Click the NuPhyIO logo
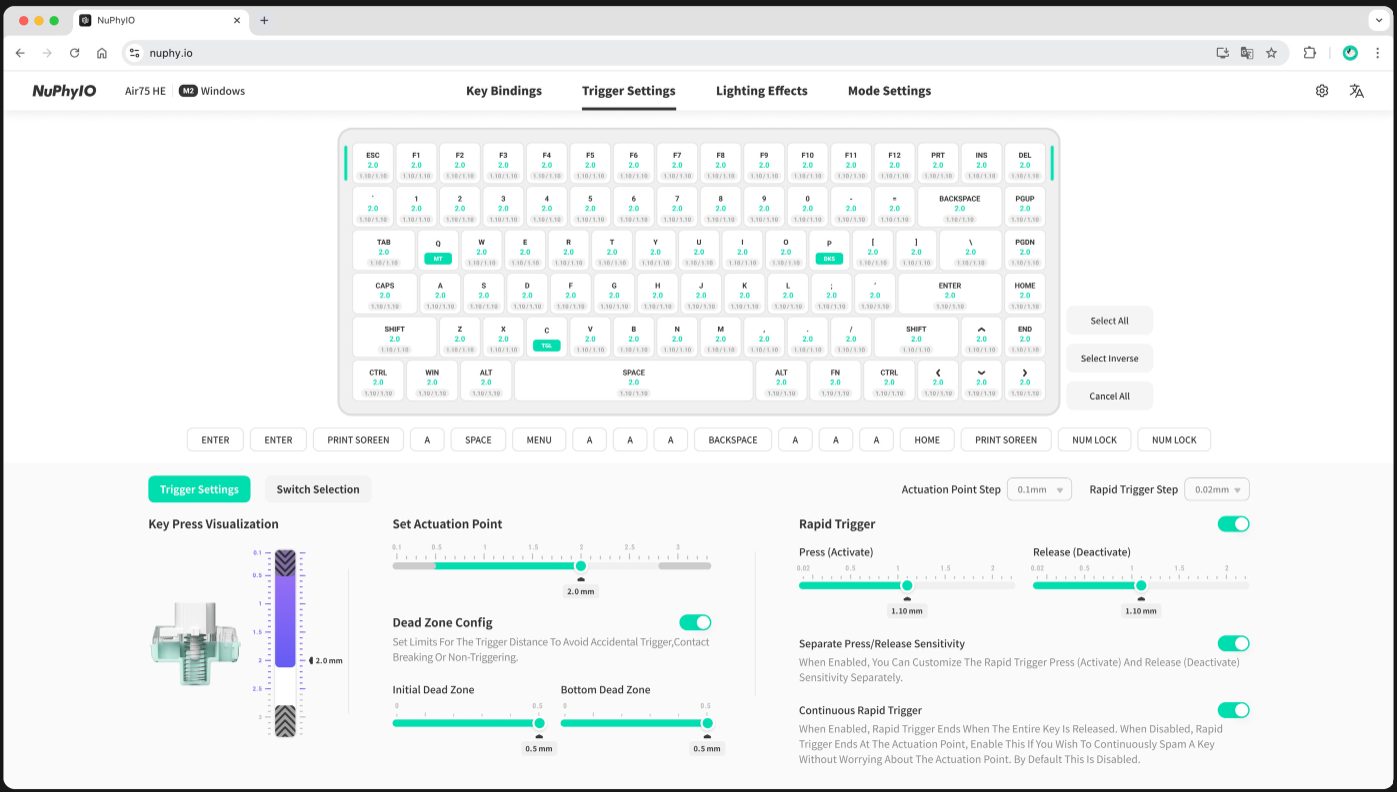Viewport: 1397px width, 792px height. 64,91
